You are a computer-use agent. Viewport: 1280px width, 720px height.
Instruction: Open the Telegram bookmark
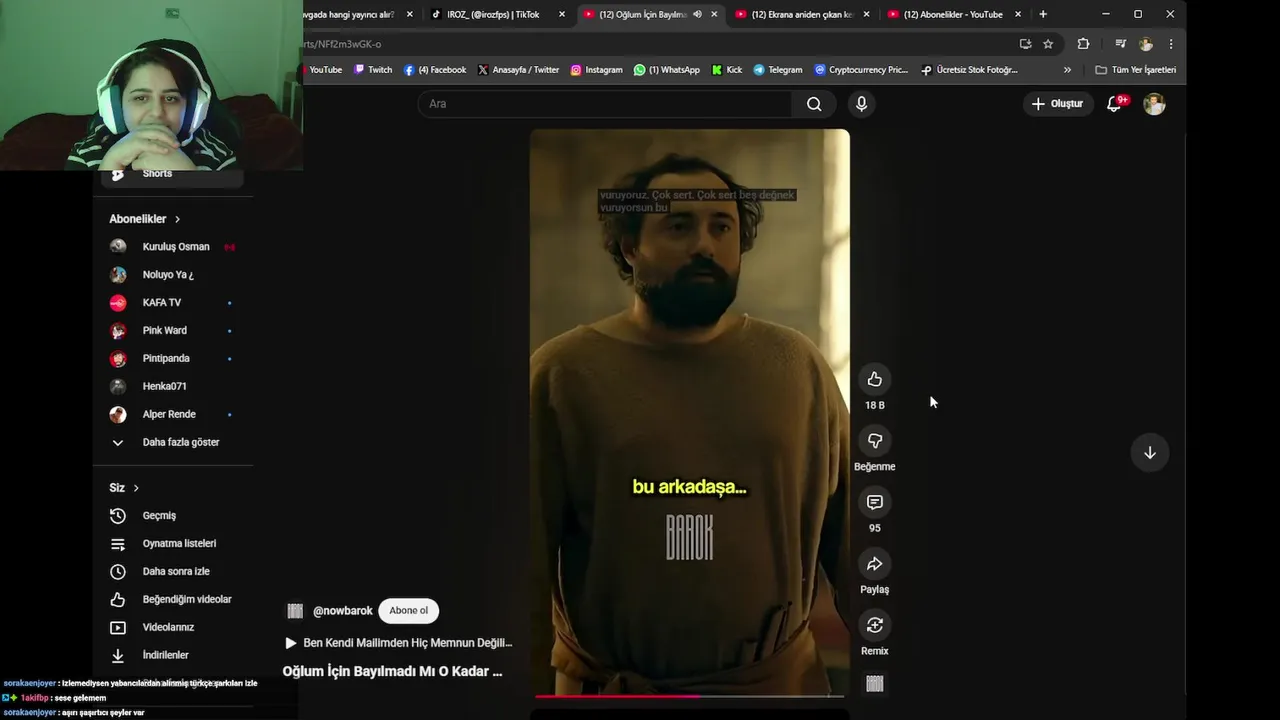click(778, 70)
